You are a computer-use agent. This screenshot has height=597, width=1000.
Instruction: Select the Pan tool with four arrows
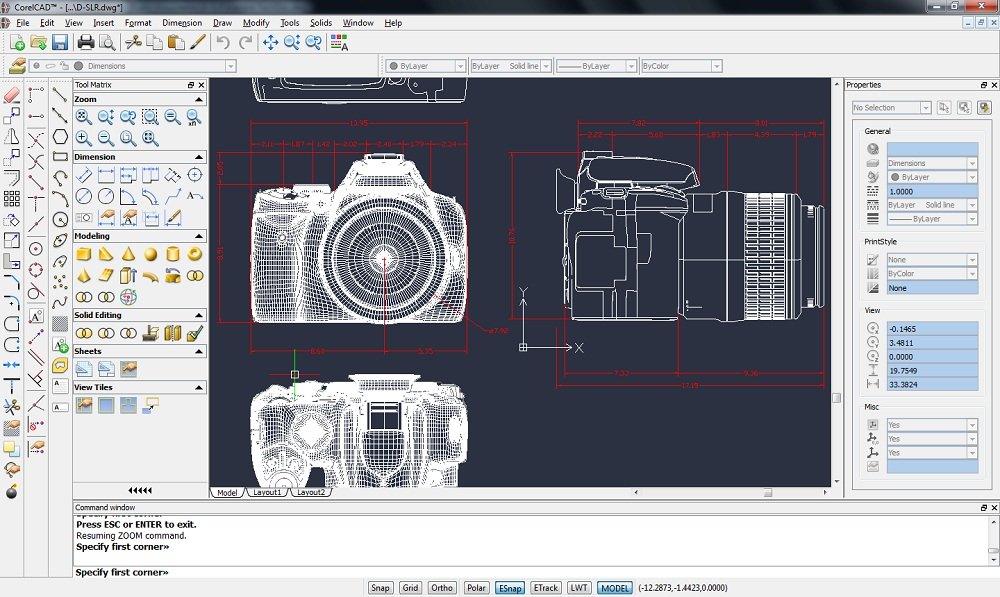tap(270, 42)
